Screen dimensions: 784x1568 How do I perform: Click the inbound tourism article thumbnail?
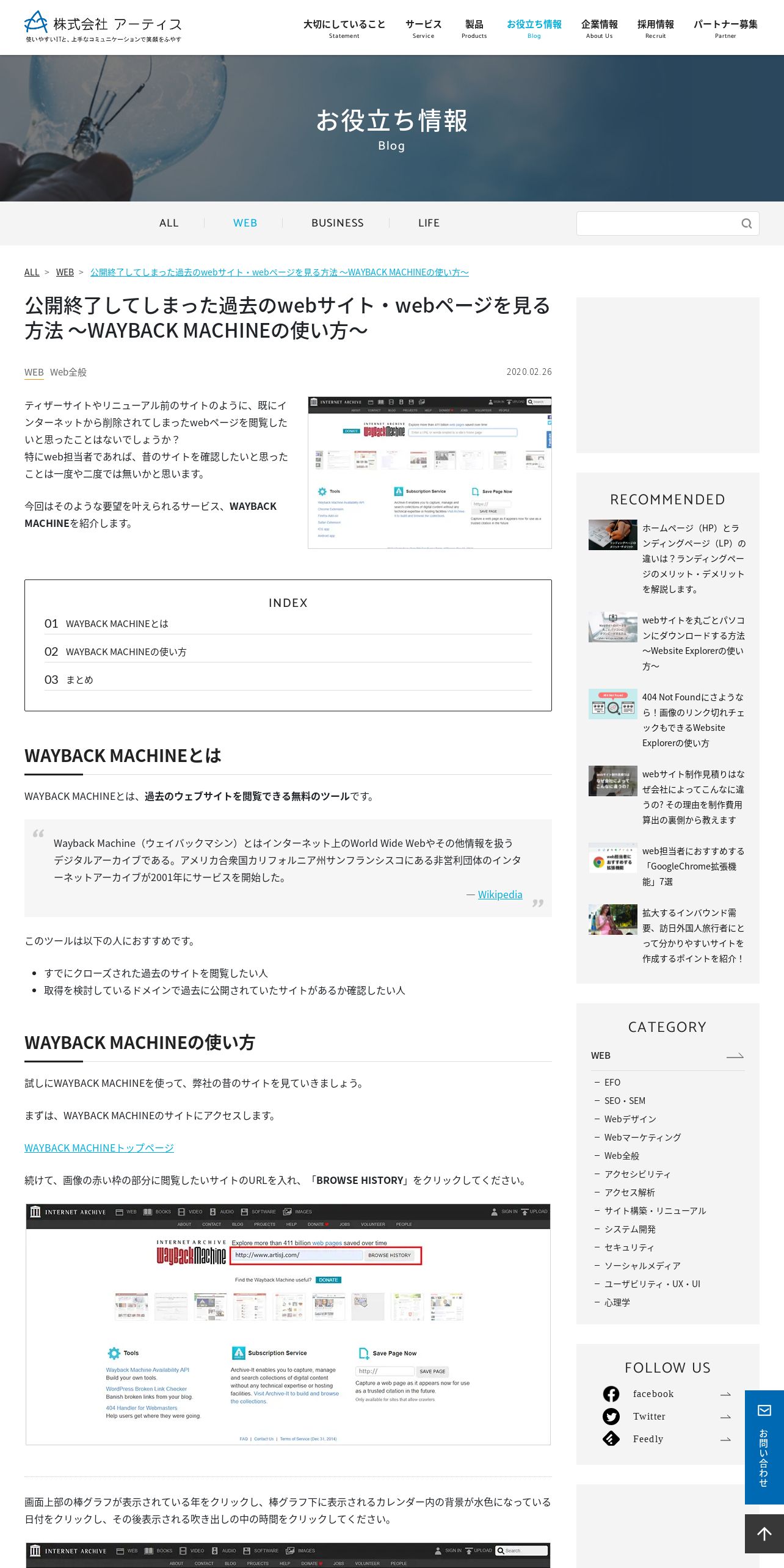(x=613, y=920)
